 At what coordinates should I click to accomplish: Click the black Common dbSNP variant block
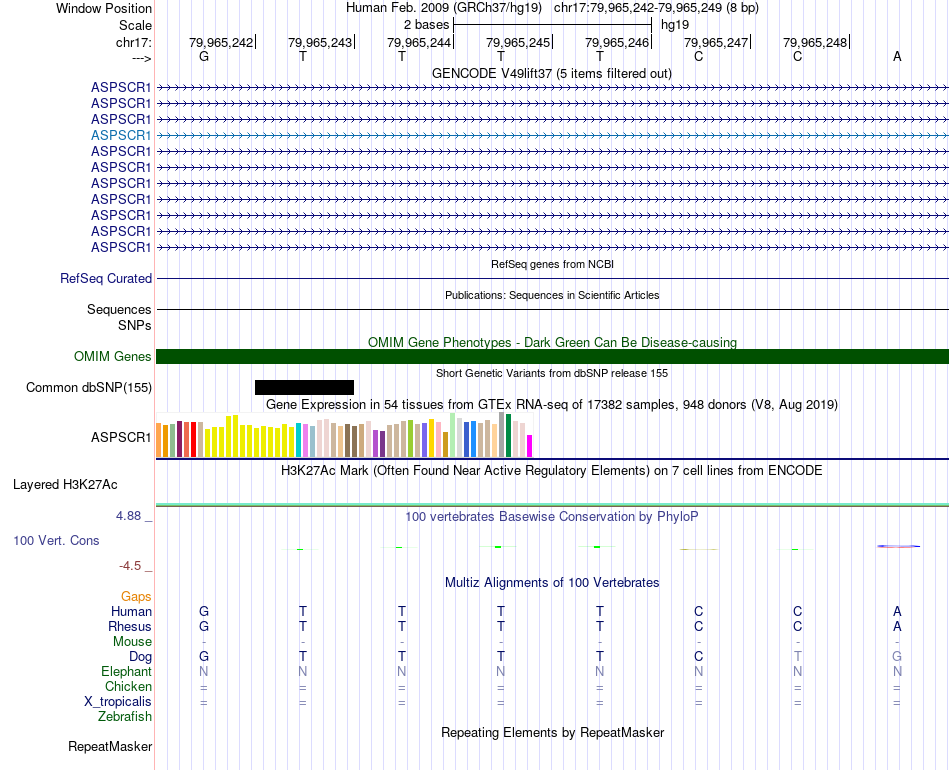pos(304,387)
